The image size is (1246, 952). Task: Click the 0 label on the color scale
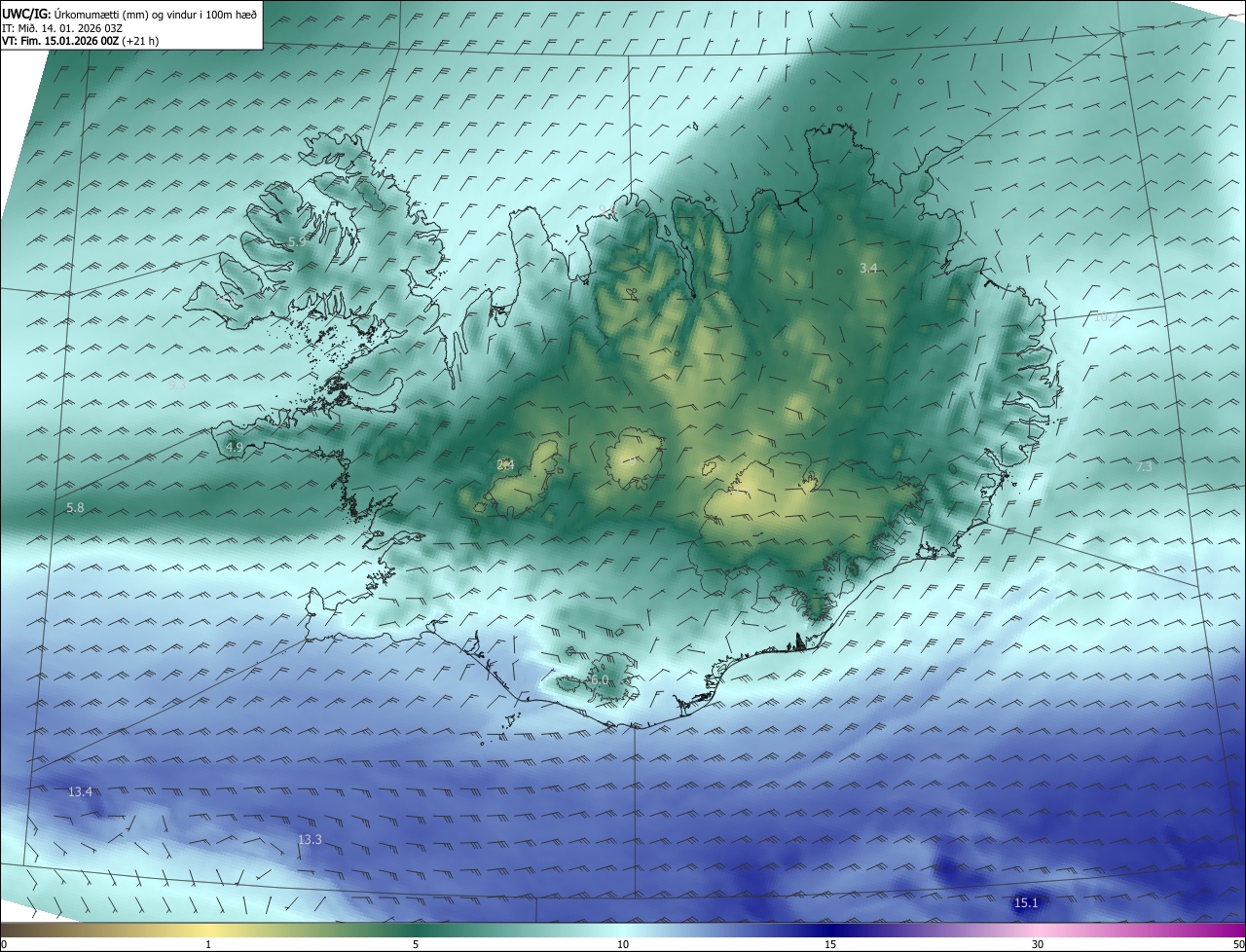tap(4, 944)
